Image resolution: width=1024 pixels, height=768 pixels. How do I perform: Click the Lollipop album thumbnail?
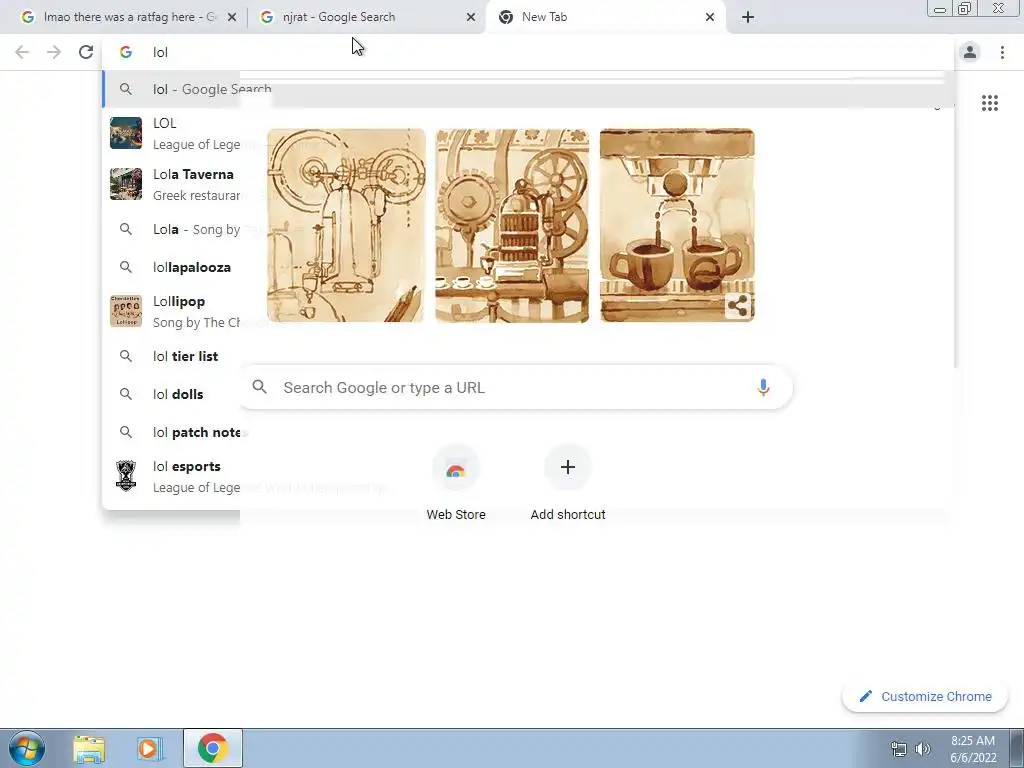[x=126, y=311]
